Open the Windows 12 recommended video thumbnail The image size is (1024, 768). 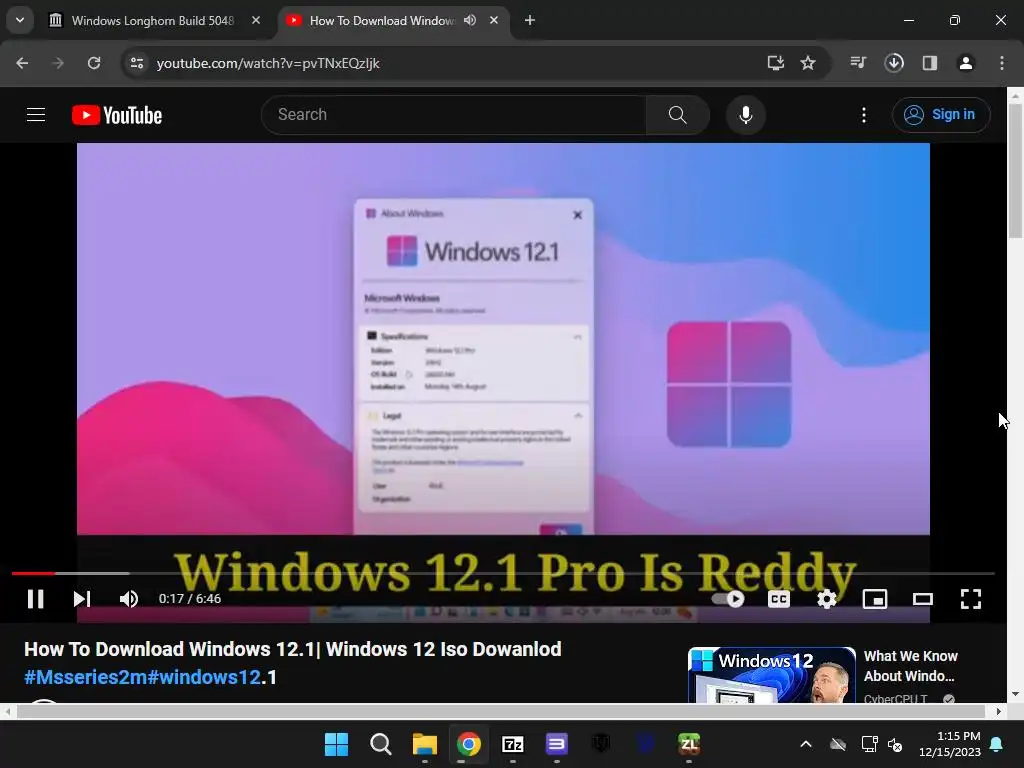(771, 675)
